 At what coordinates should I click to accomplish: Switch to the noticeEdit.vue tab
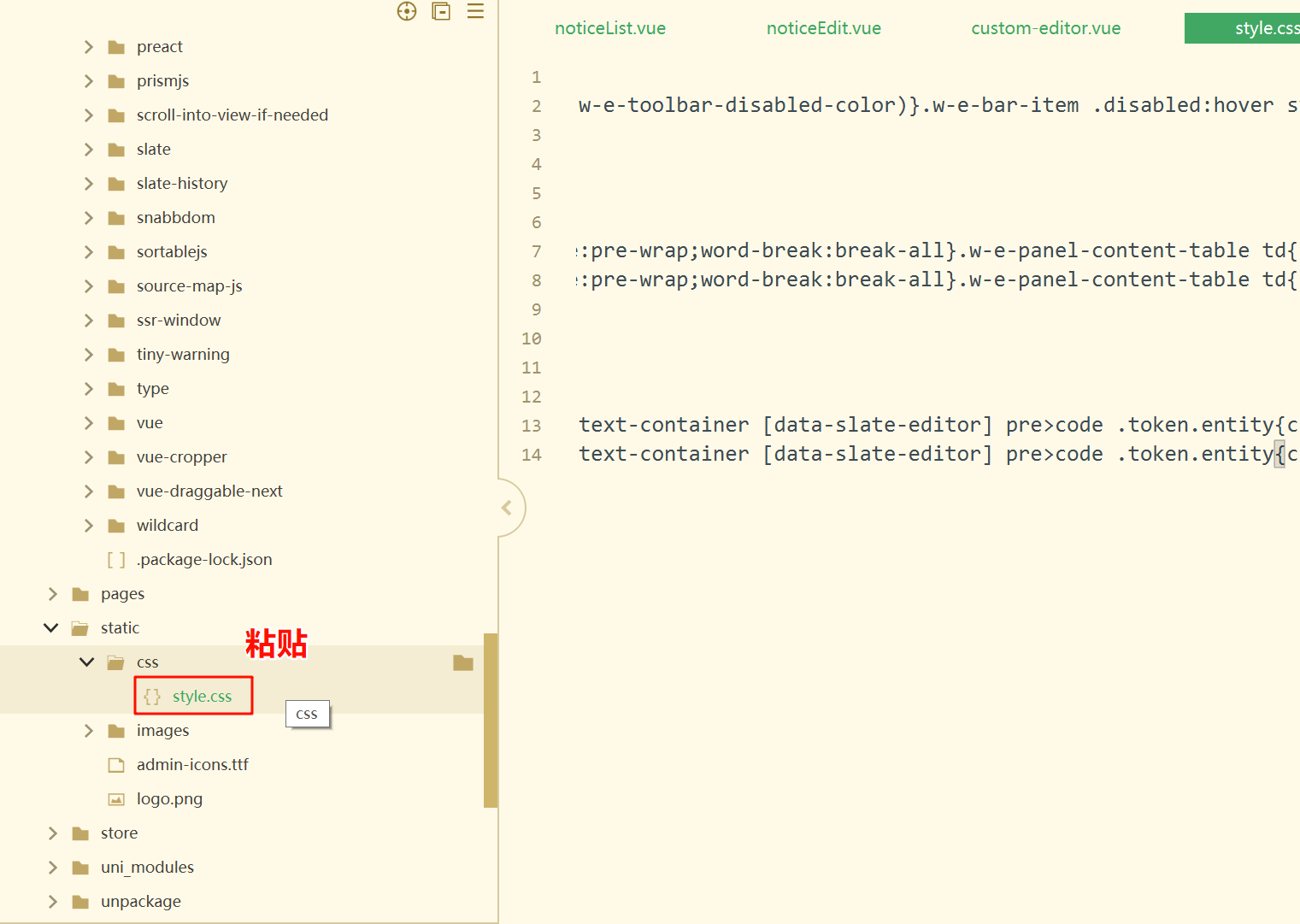(x=824, y=28)
